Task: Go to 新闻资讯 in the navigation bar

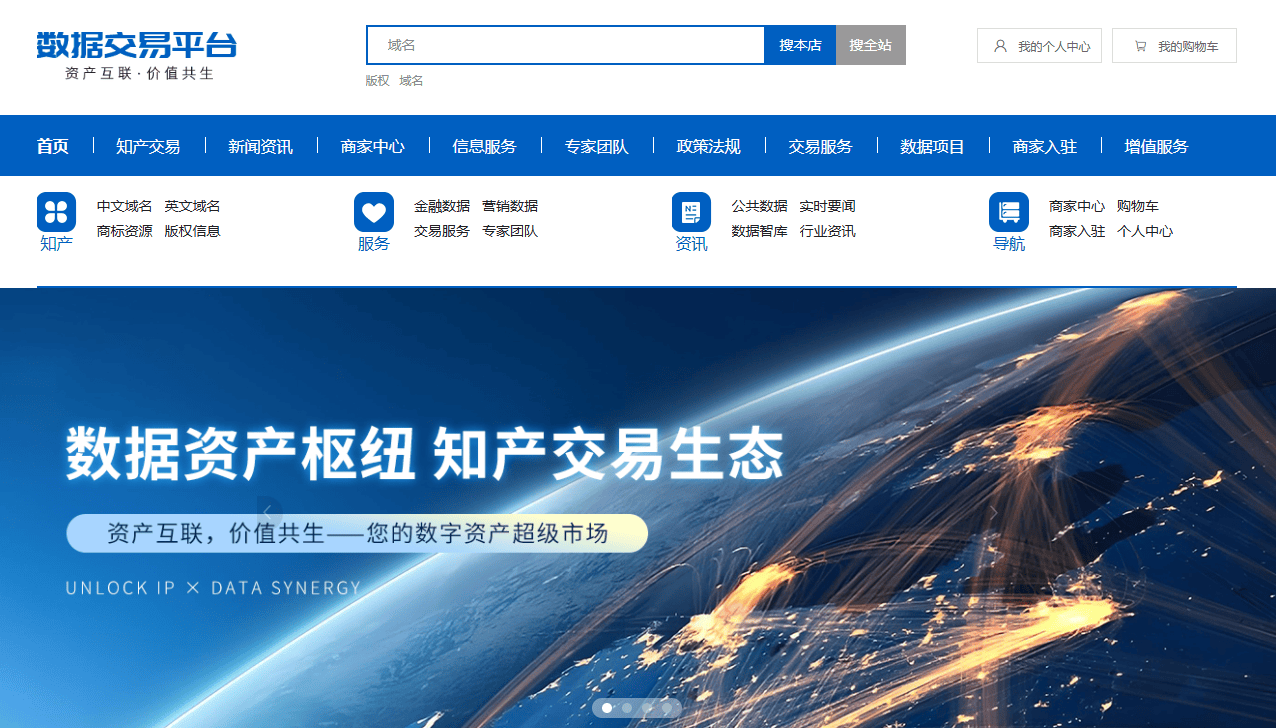Action: pos(260,147)
